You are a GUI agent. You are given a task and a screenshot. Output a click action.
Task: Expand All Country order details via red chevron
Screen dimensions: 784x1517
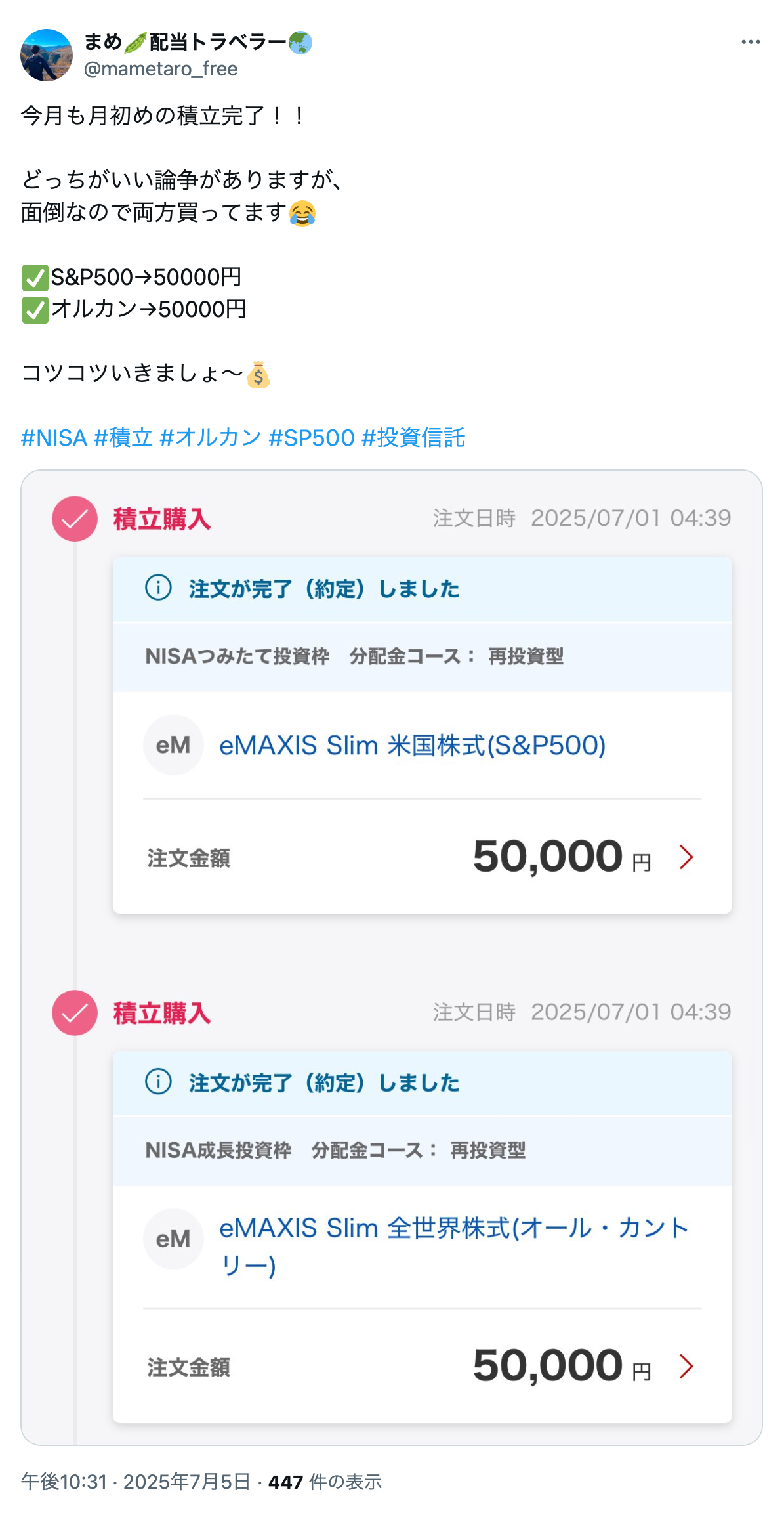pos(686,1366)
